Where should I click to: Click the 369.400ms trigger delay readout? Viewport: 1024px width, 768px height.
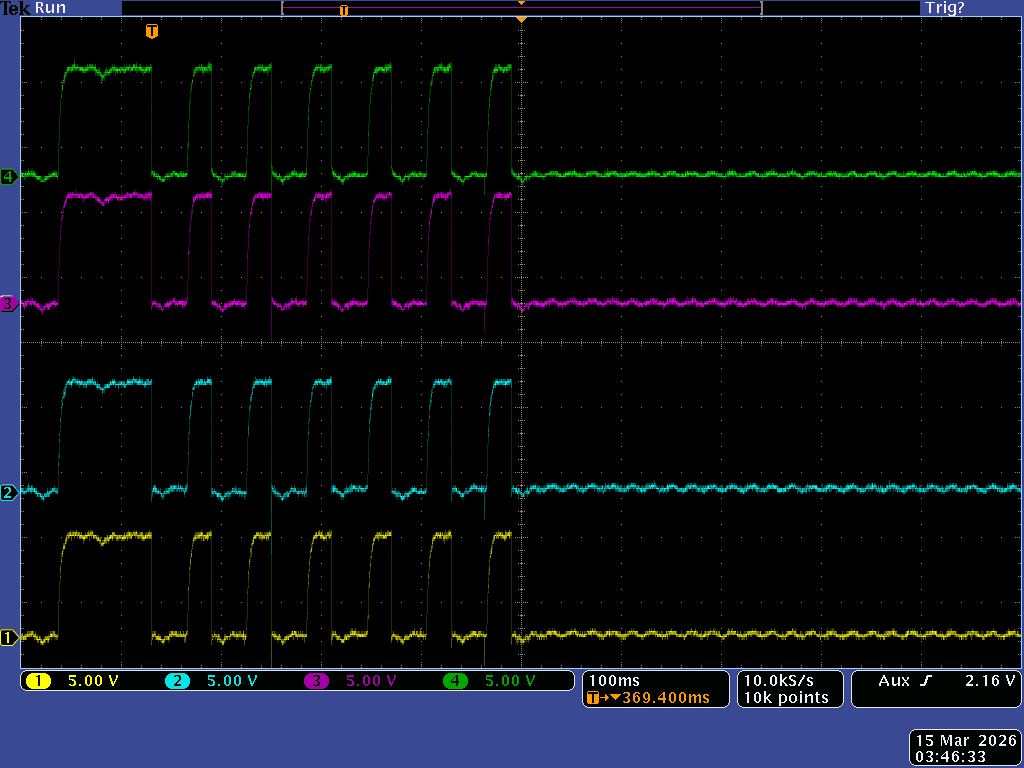665,698
